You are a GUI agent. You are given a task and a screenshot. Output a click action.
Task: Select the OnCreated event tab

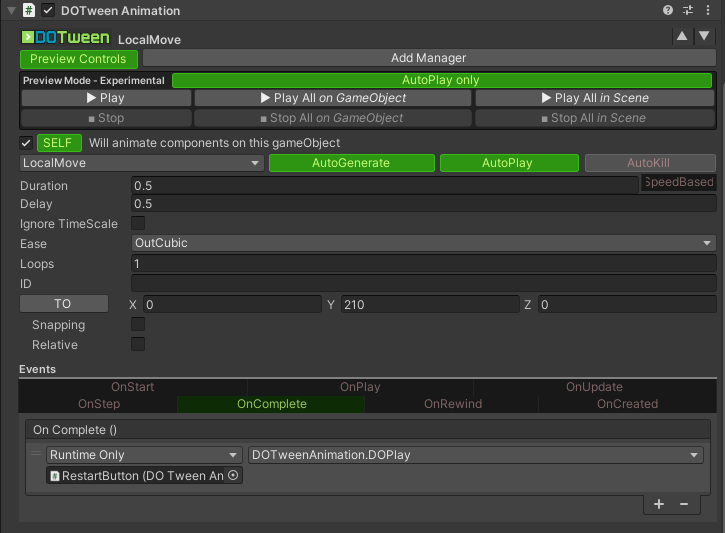pos(627,404)
